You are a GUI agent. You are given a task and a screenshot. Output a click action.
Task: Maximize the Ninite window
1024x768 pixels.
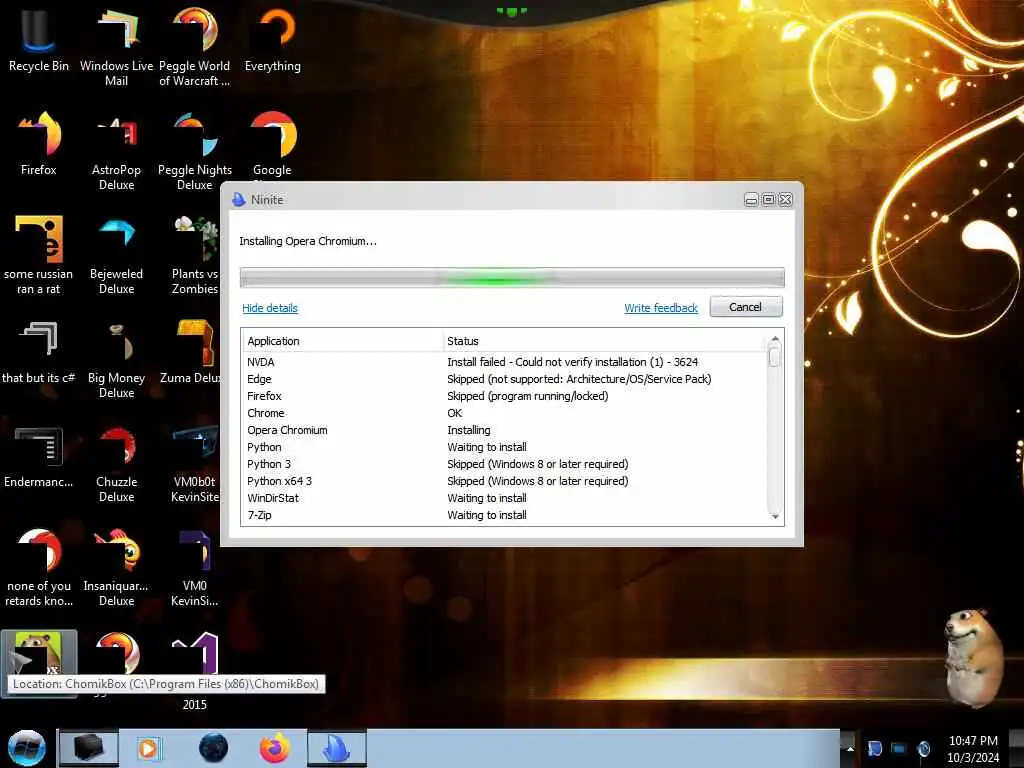tap(769, 200)
